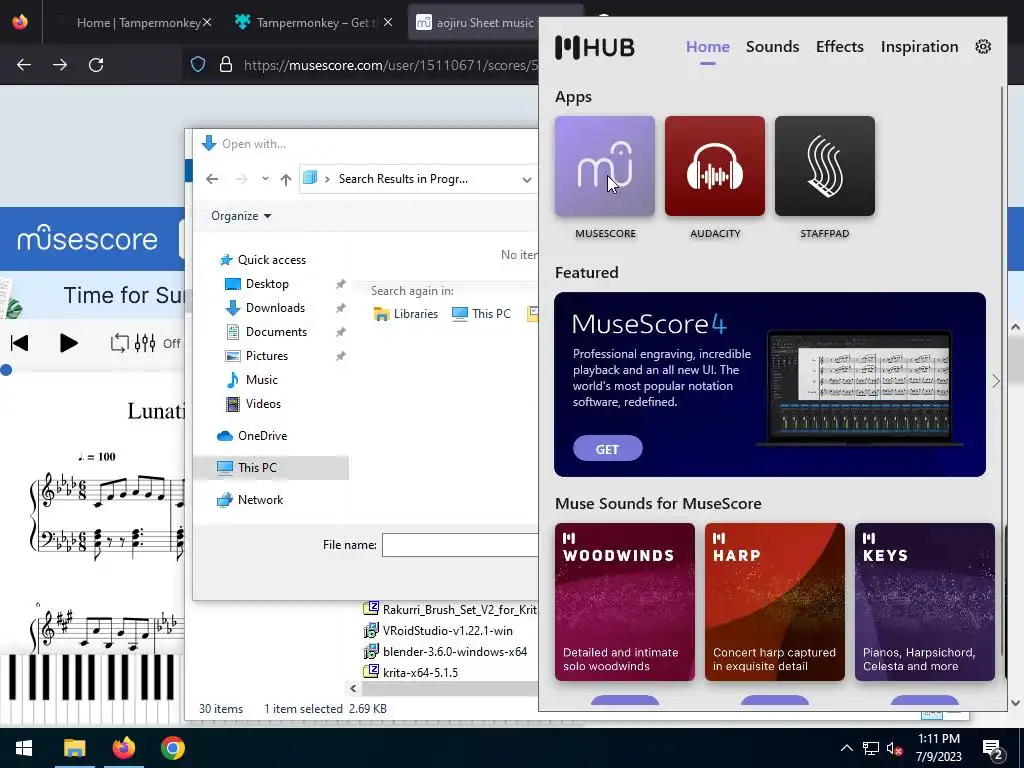Open the mixer sliders icon on MuseScore page
The image size is (1024, 768).
coord(145,343)
